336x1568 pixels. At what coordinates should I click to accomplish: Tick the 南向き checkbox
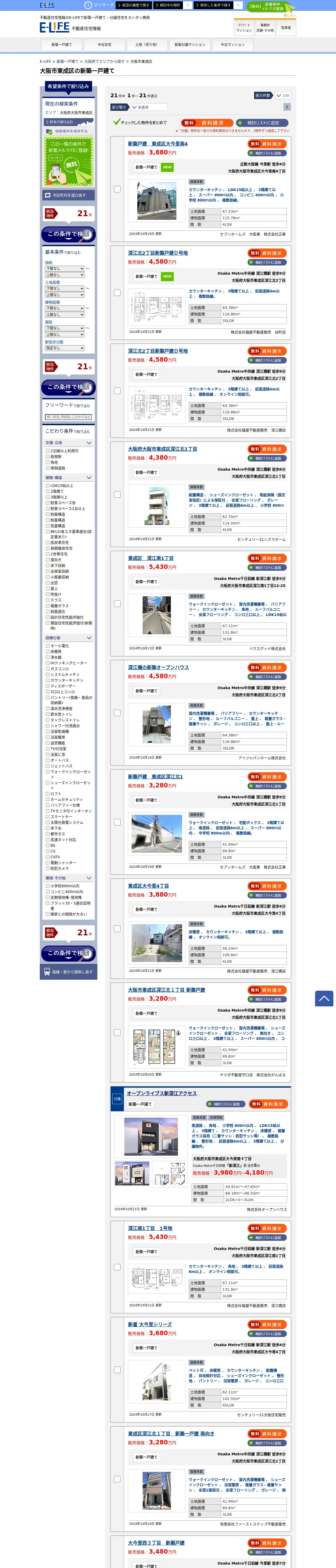tap(48, 560)
